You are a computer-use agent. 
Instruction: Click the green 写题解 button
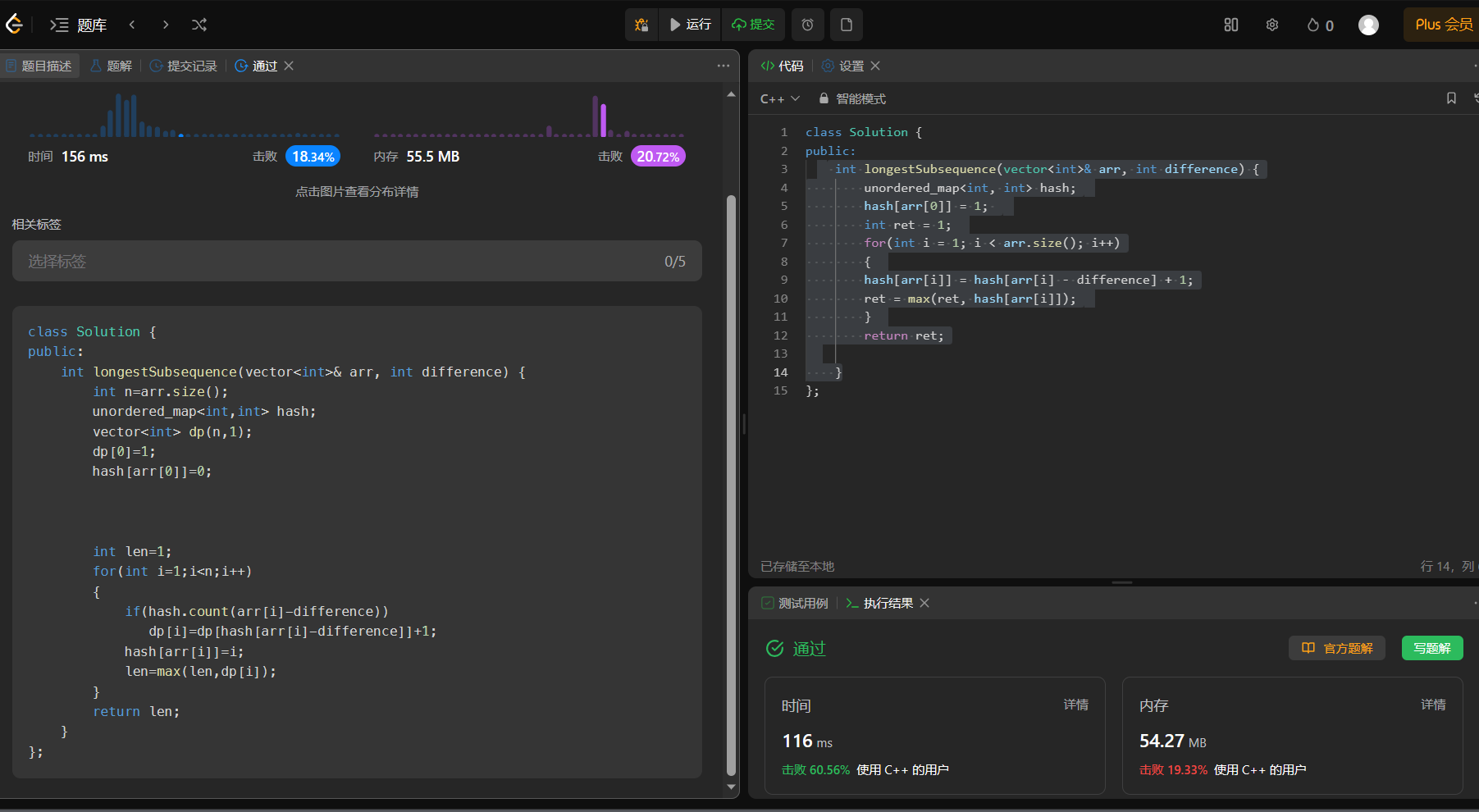[1432, 648]
